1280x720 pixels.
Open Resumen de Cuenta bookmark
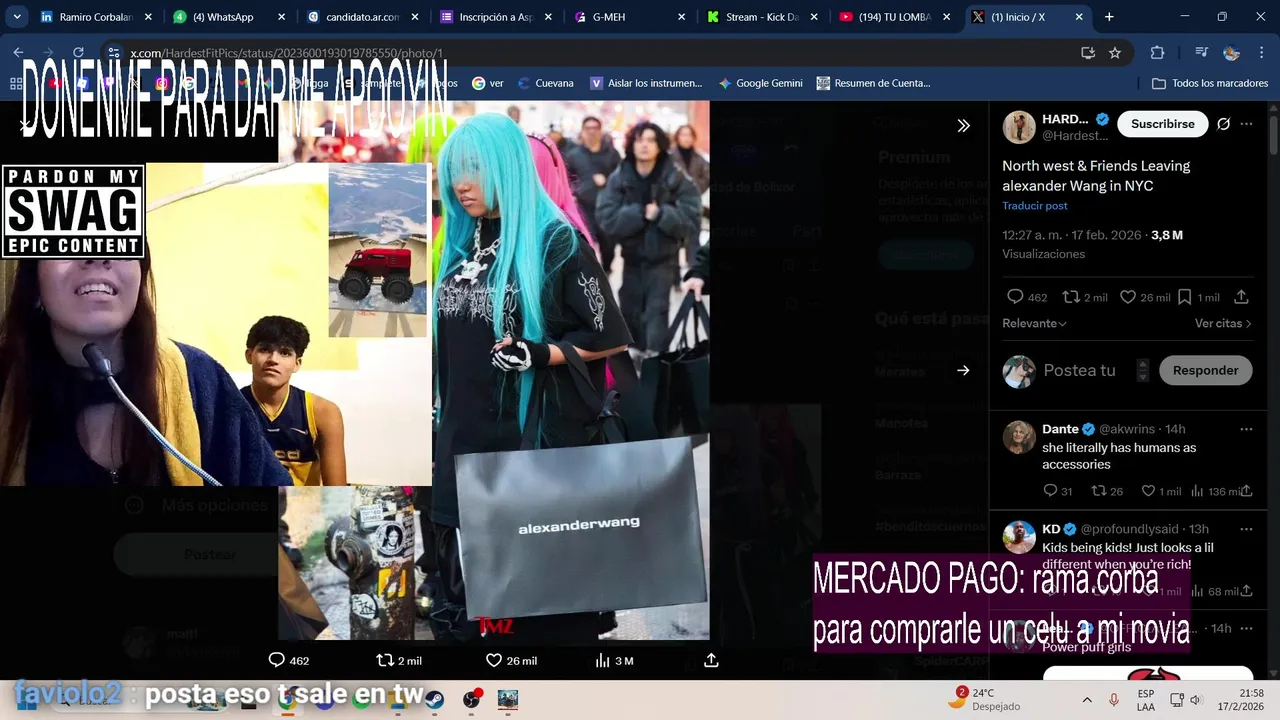(873, 83)
